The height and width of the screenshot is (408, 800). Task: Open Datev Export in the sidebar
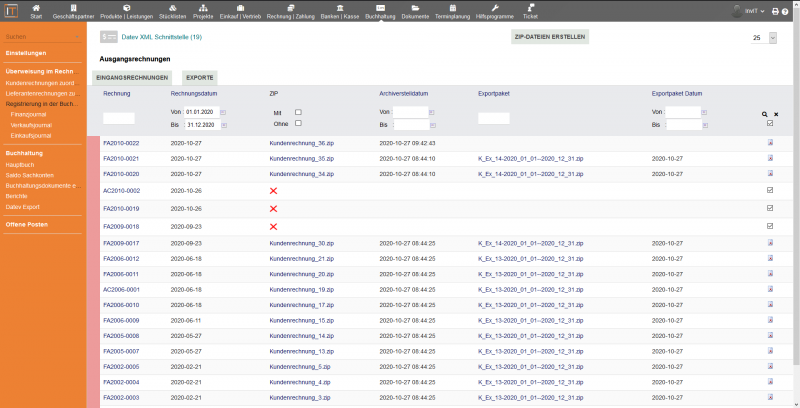(22, 207)
